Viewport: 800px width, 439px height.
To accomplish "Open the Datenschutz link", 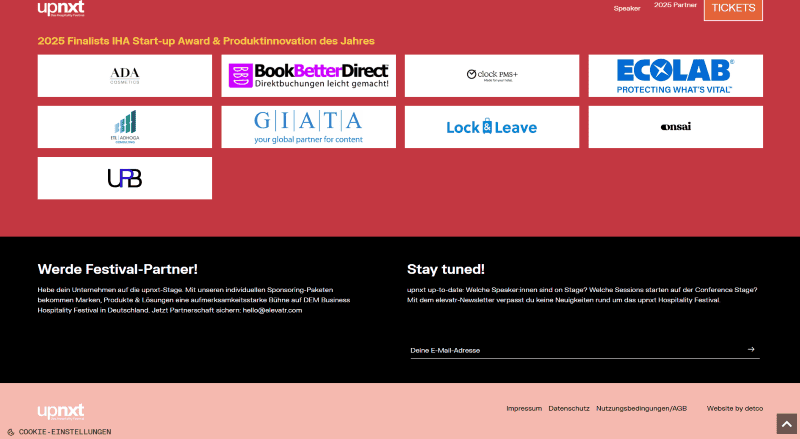I will point(569,408).
